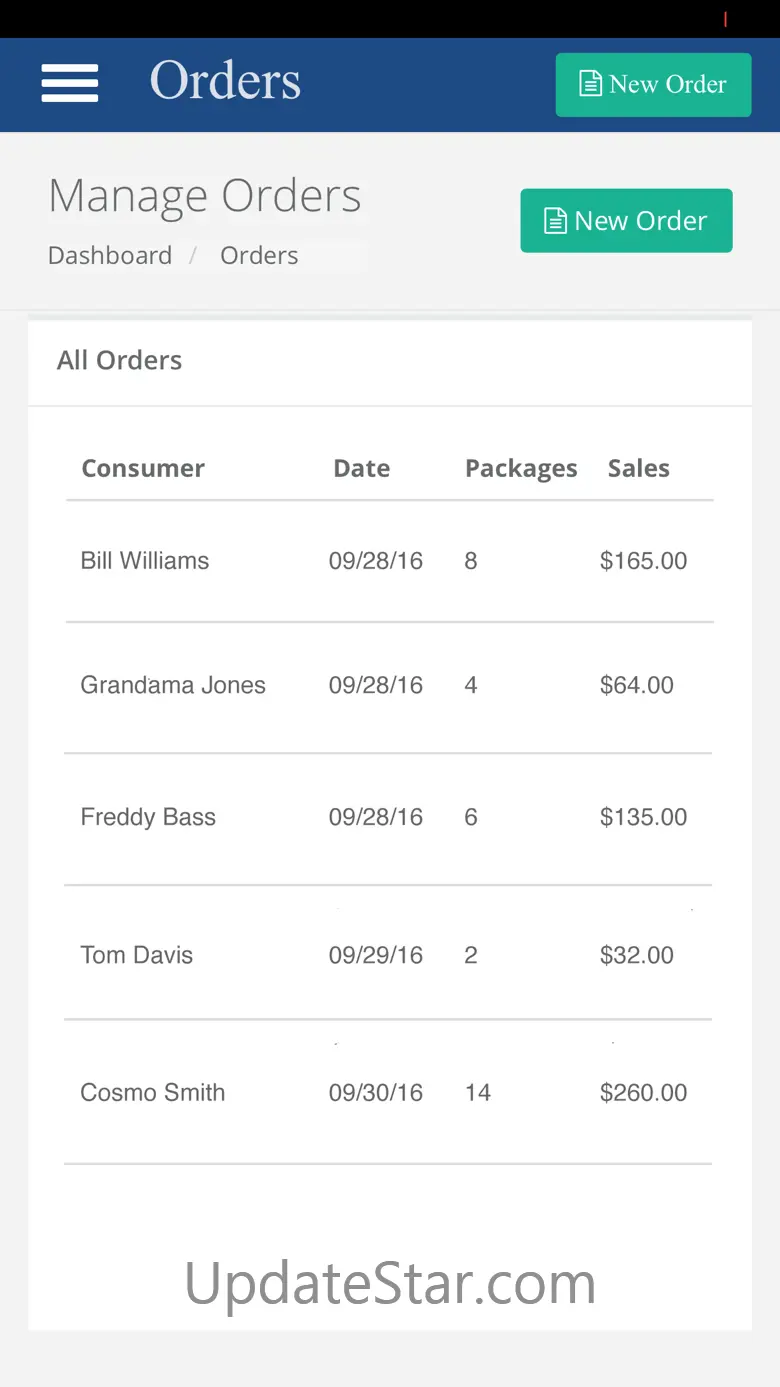Click New Order button beside Manage Orders
The height and width of the screenshot is (1387, 780).
coord(626,221)
